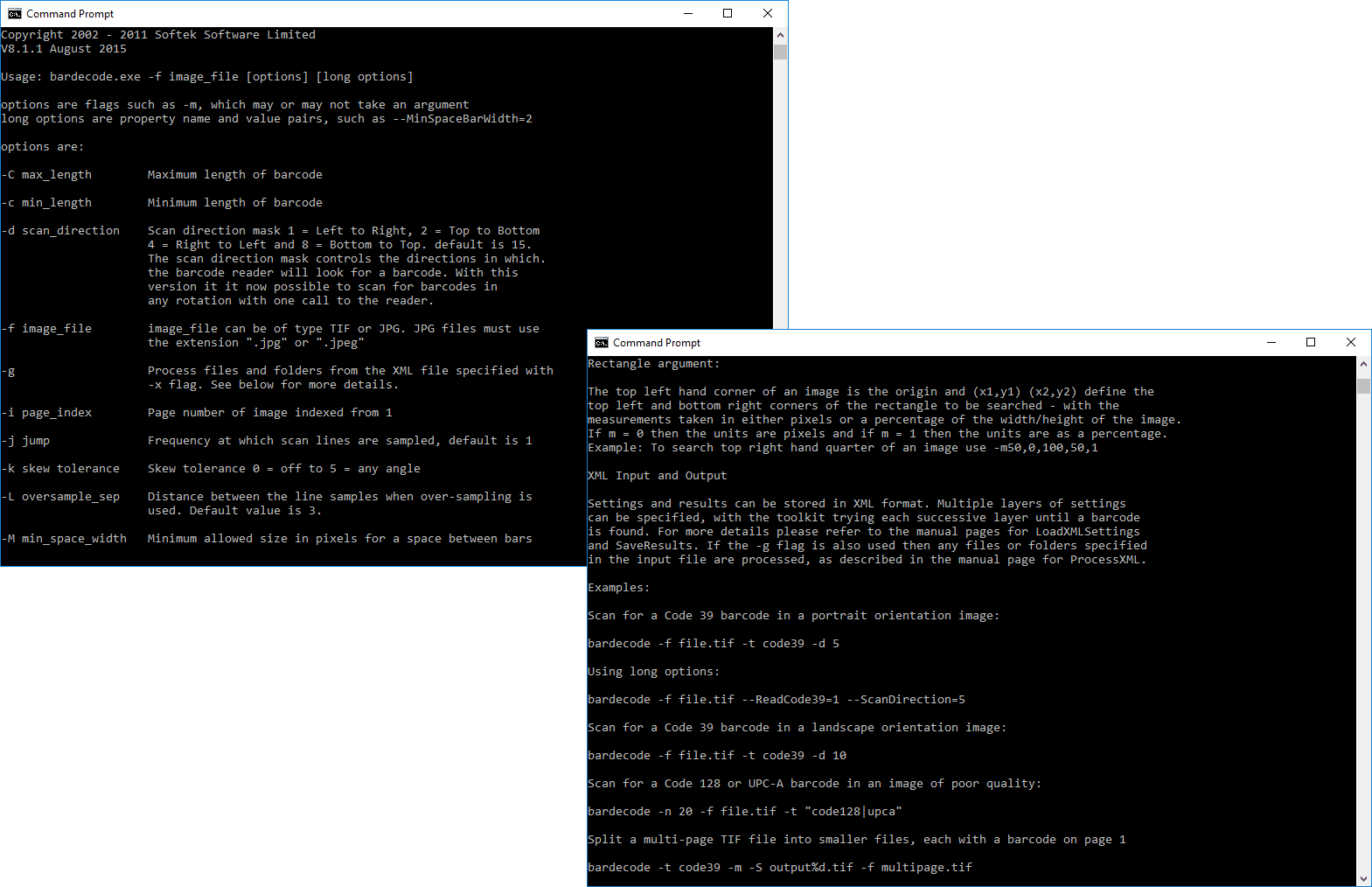Image resolution: width=1372 pixels, height=887 pixels.
Task: Click the '-i page_index' option
Action: [46, 413]
